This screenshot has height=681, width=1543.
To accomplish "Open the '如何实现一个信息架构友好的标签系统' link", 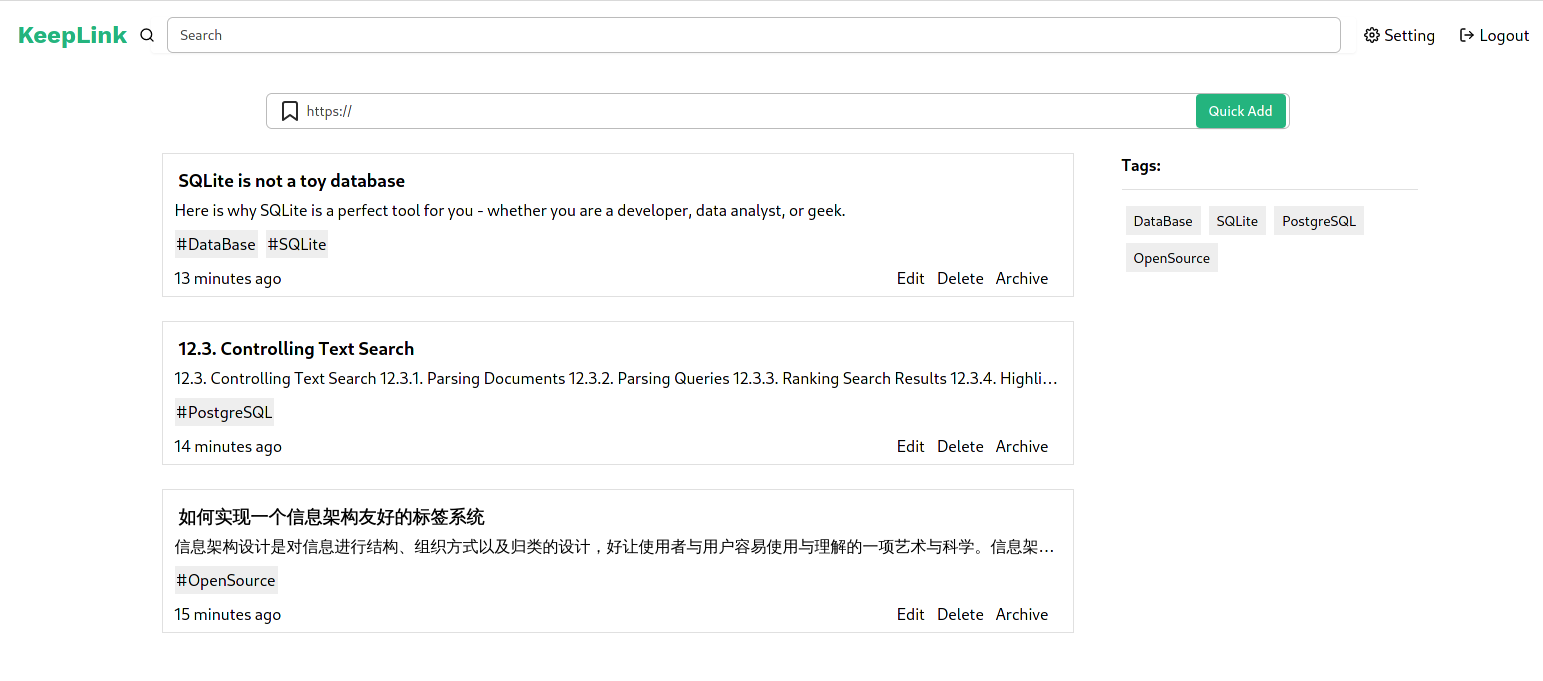I will point(331,517).
